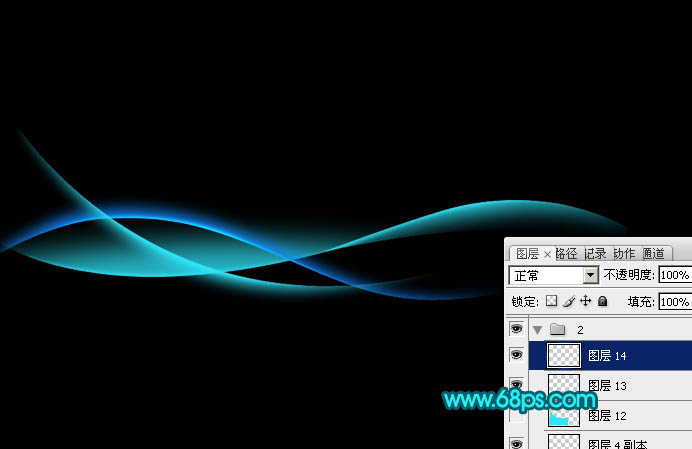Select the 图层 4 副本 thumbnail
Viewport: 692px width, 449px height.
(564, 441)
